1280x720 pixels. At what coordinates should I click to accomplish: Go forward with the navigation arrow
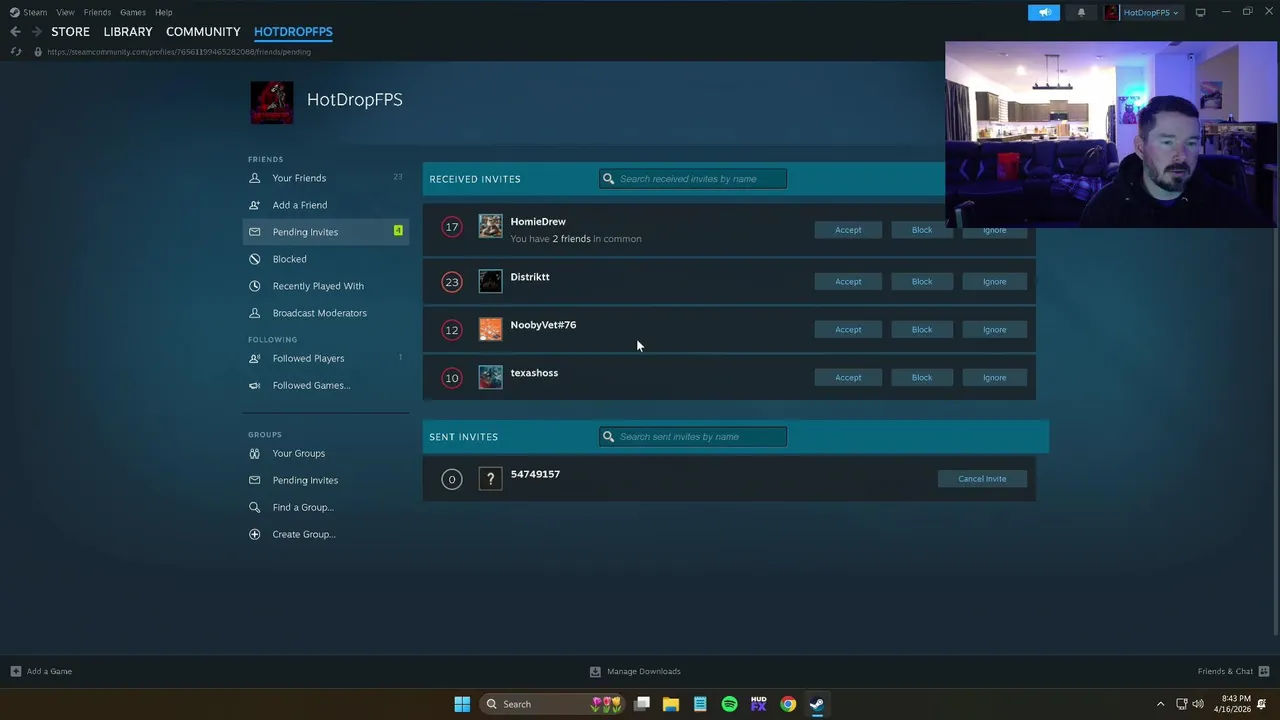(36, 32)
